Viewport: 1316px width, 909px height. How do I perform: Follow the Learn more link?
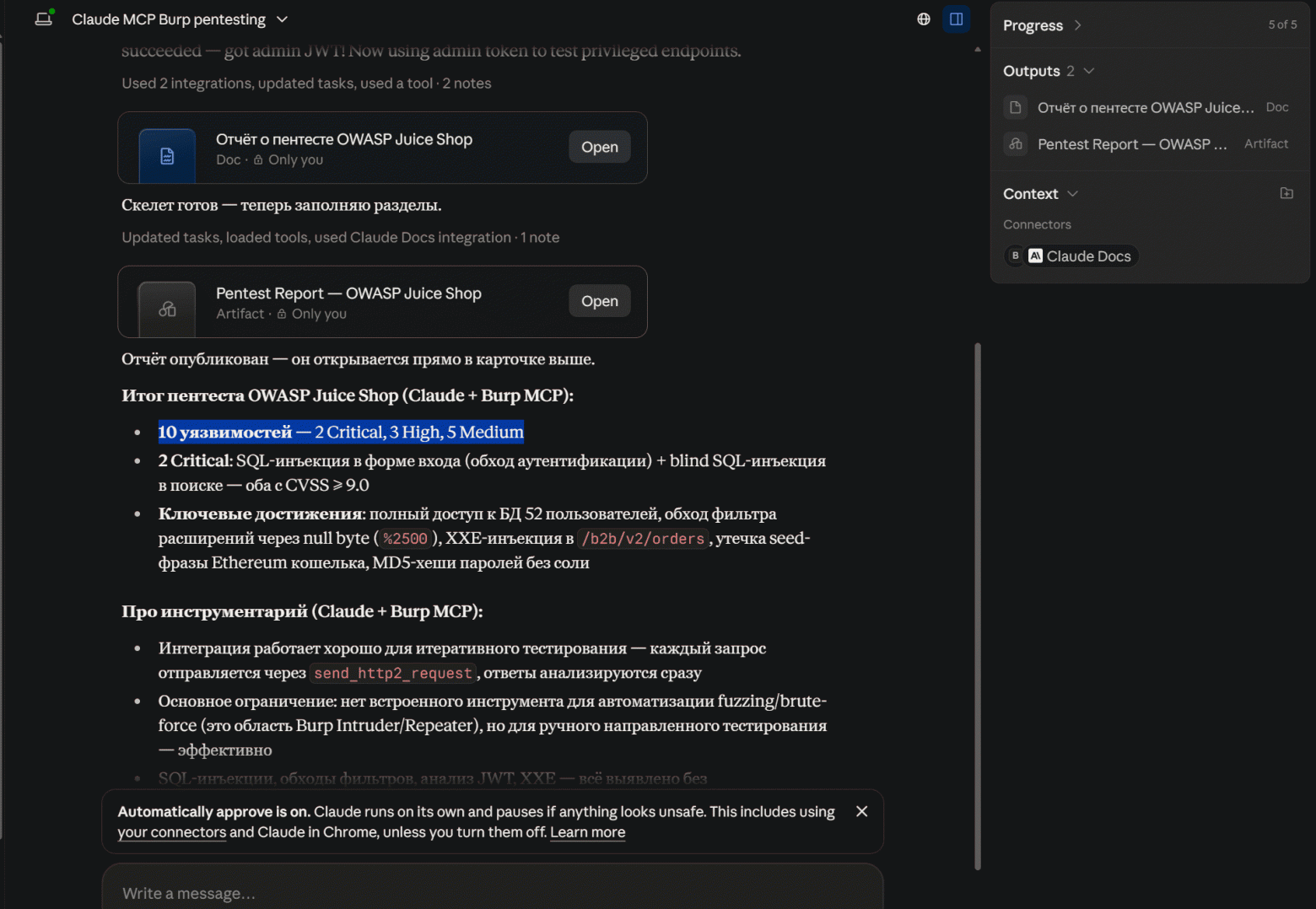click(588, 832)
